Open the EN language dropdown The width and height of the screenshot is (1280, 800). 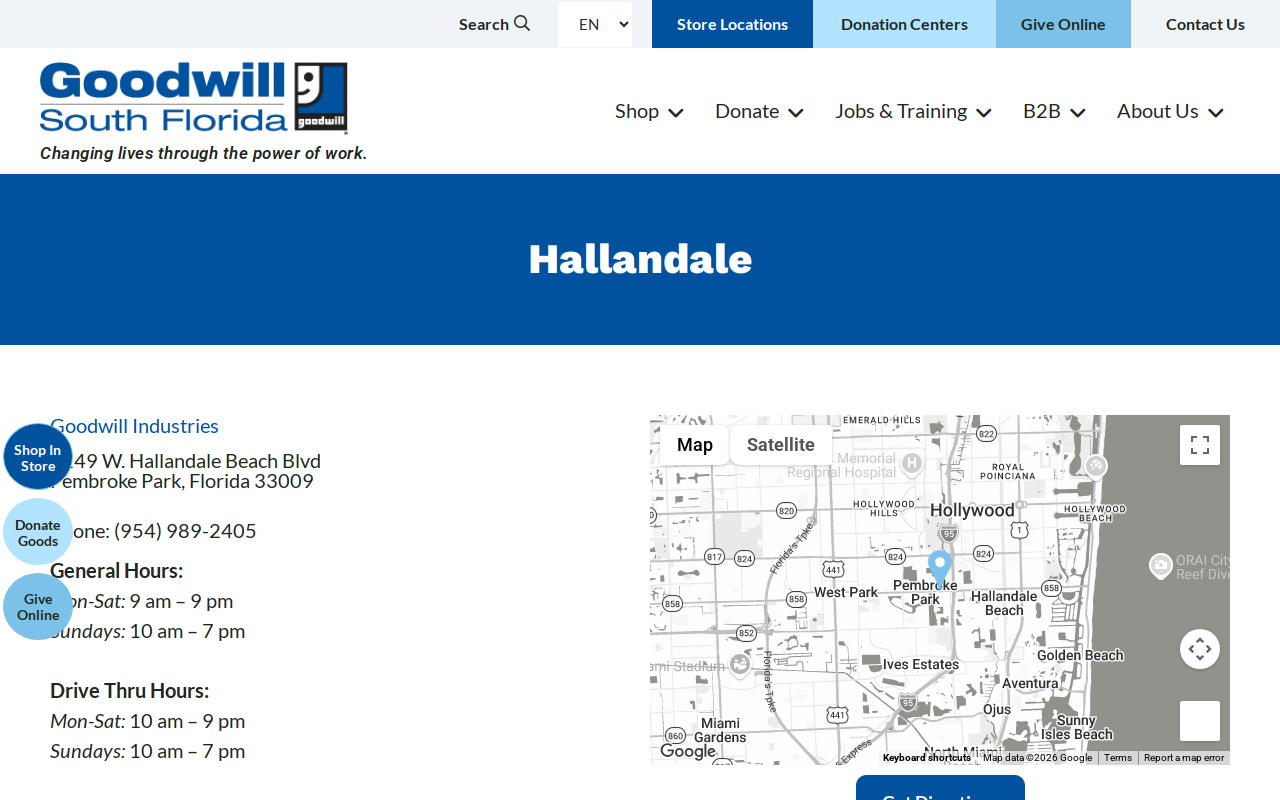[x=595, y=24]
